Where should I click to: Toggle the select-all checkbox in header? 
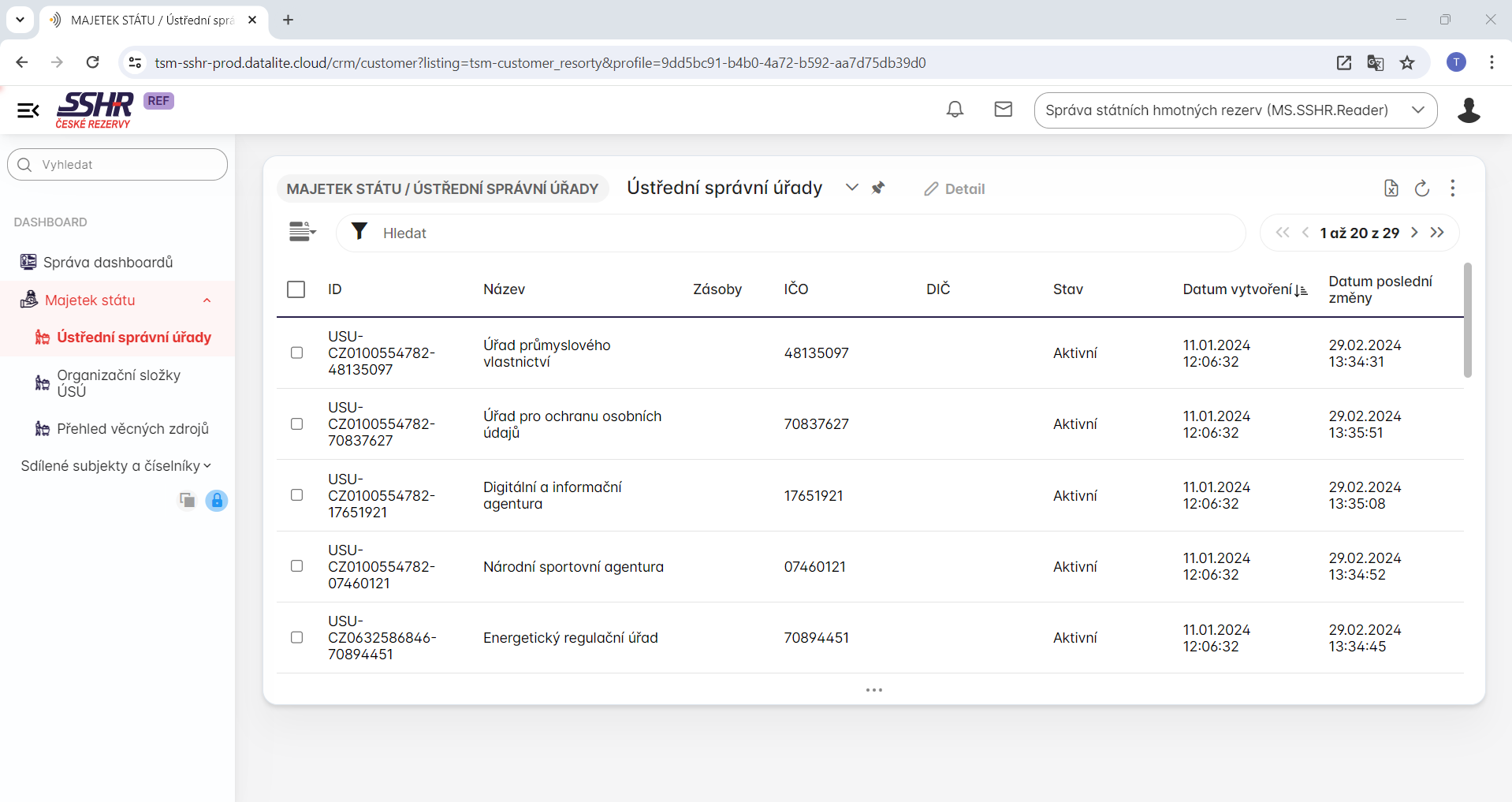pos(296,289)
